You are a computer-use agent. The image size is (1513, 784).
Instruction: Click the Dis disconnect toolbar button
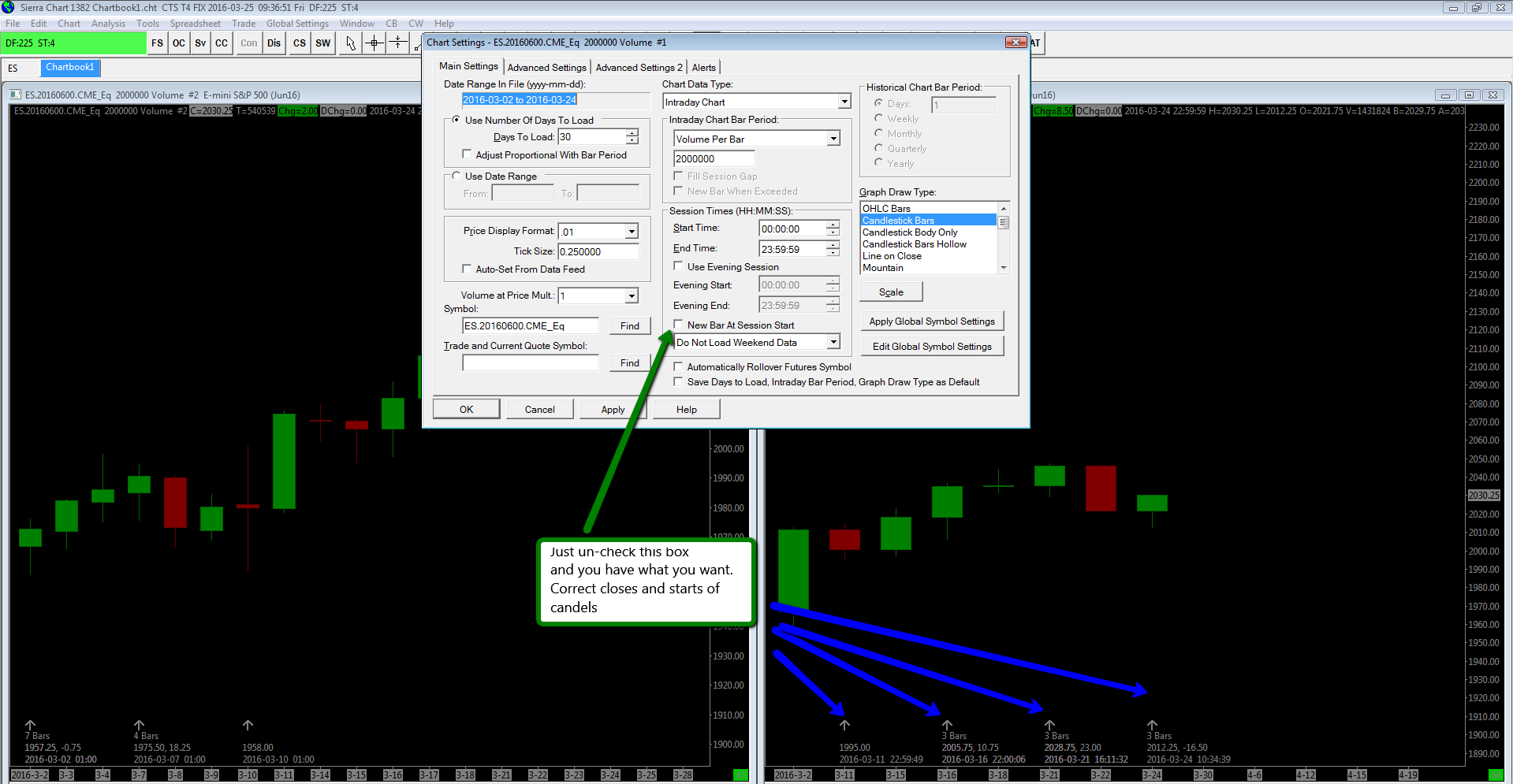(274, 43)
